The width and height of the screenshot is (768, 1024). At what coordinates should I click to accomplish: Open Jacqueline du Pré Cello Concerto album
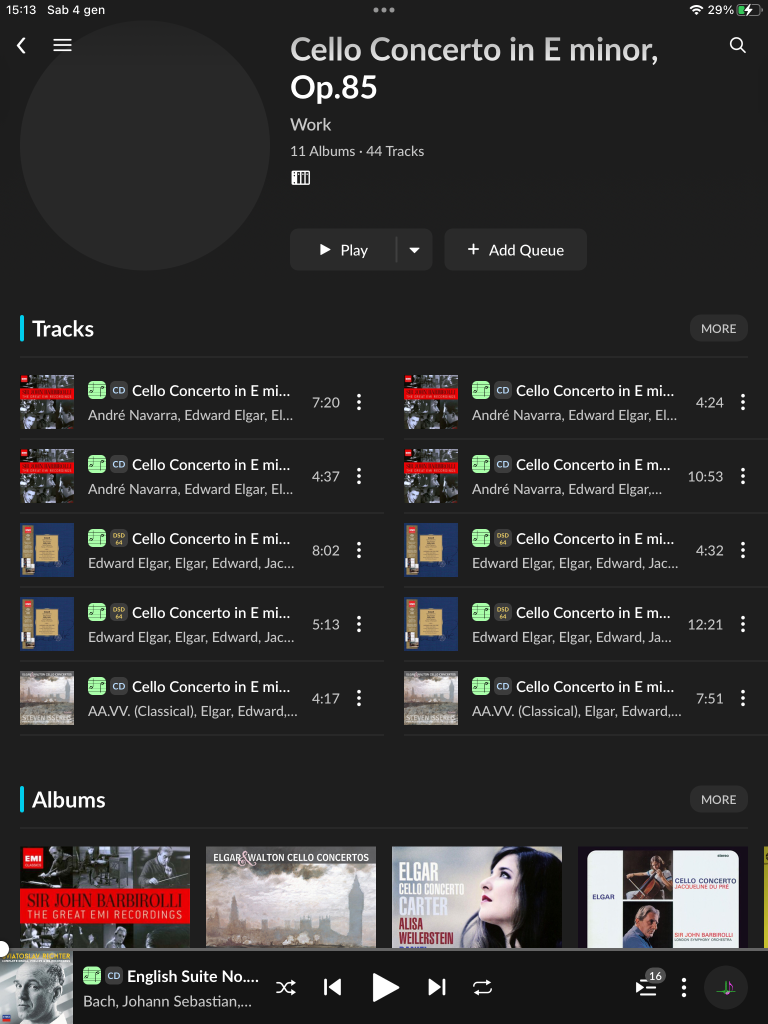coord(663,897)
